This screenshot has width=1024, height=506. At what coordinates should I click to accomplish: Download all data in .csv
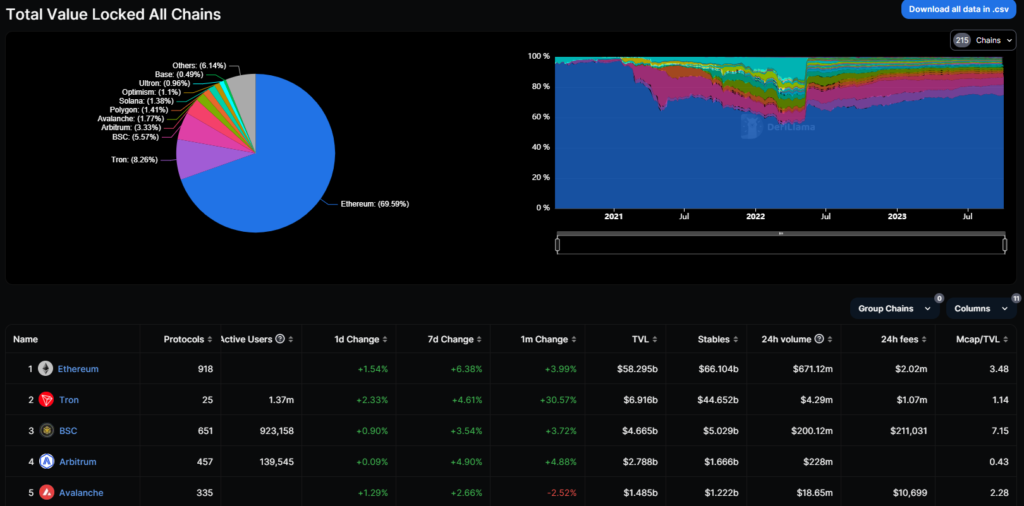958,9
